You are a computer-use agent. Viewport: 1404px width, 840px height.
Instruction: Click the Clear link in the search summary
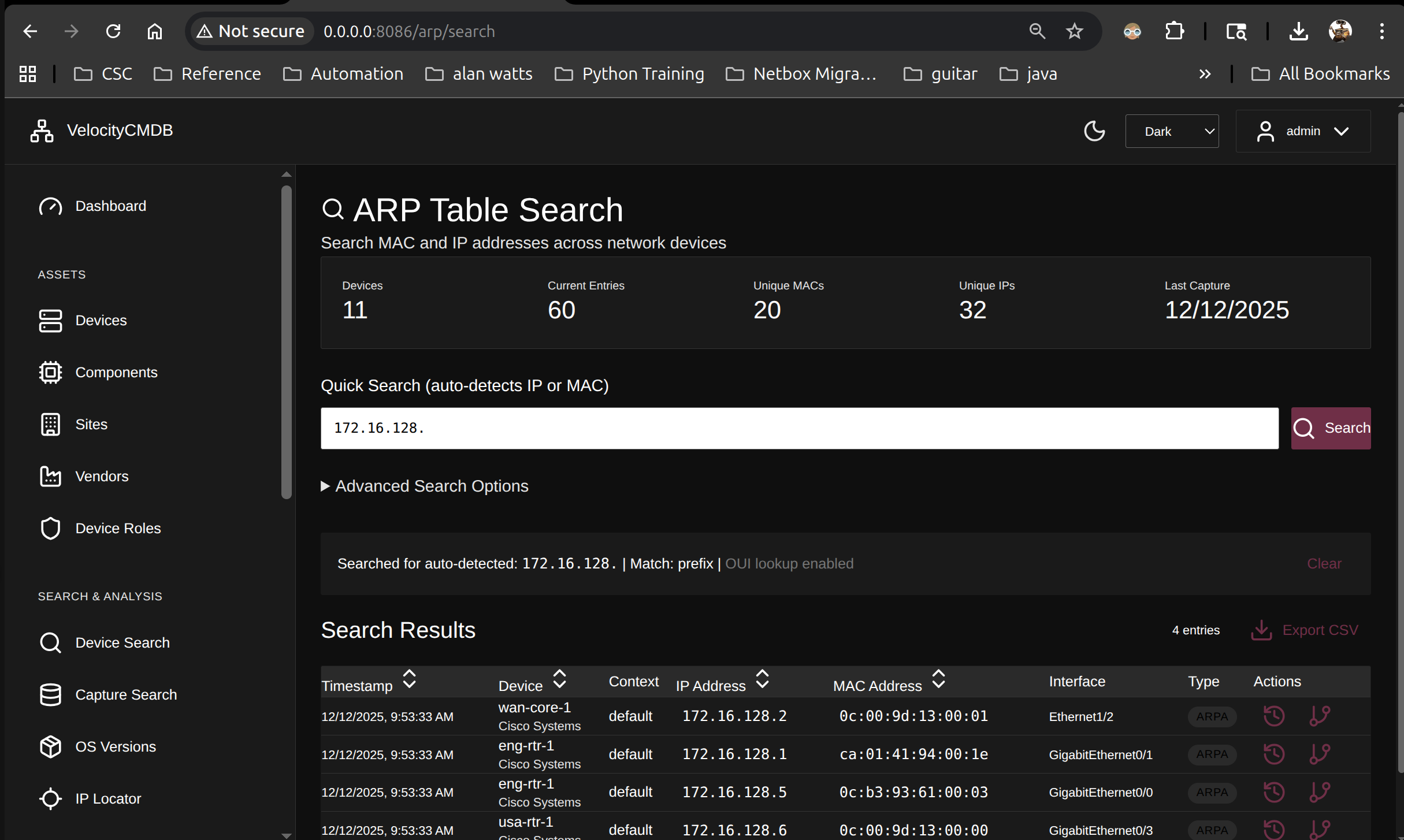1324,563
